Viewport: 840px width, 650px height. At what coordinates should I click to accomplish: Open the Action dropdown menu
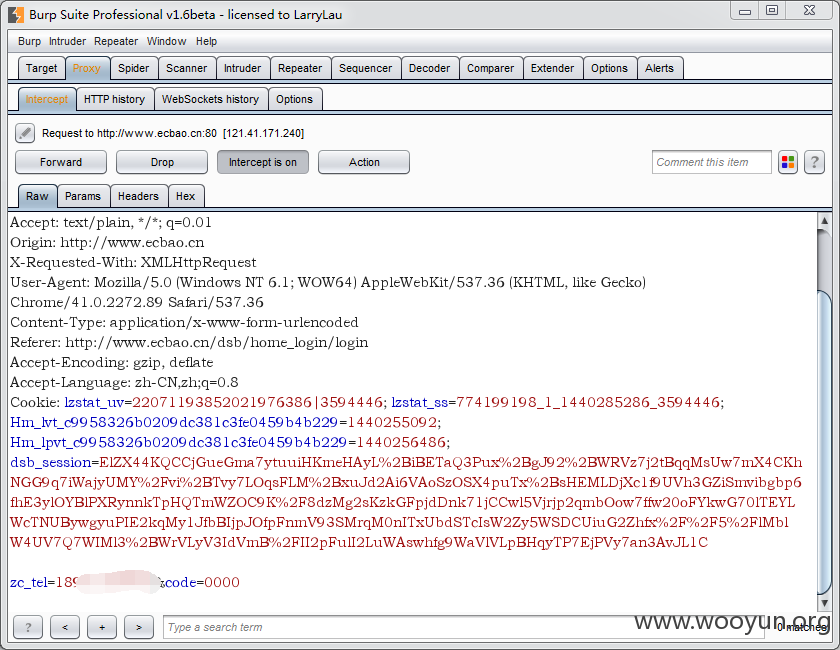click(364, 162)
